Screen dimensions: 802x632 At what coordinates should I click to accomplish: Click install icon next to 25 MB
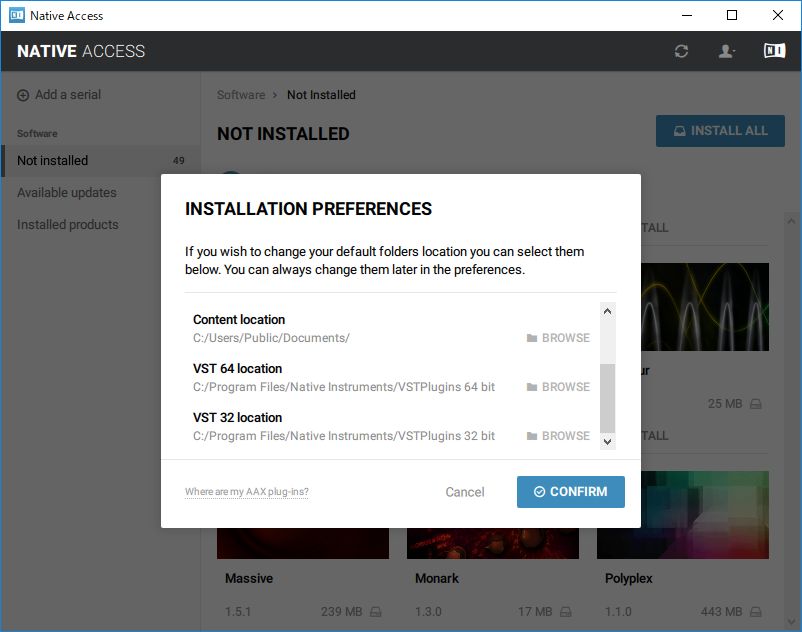756,404
